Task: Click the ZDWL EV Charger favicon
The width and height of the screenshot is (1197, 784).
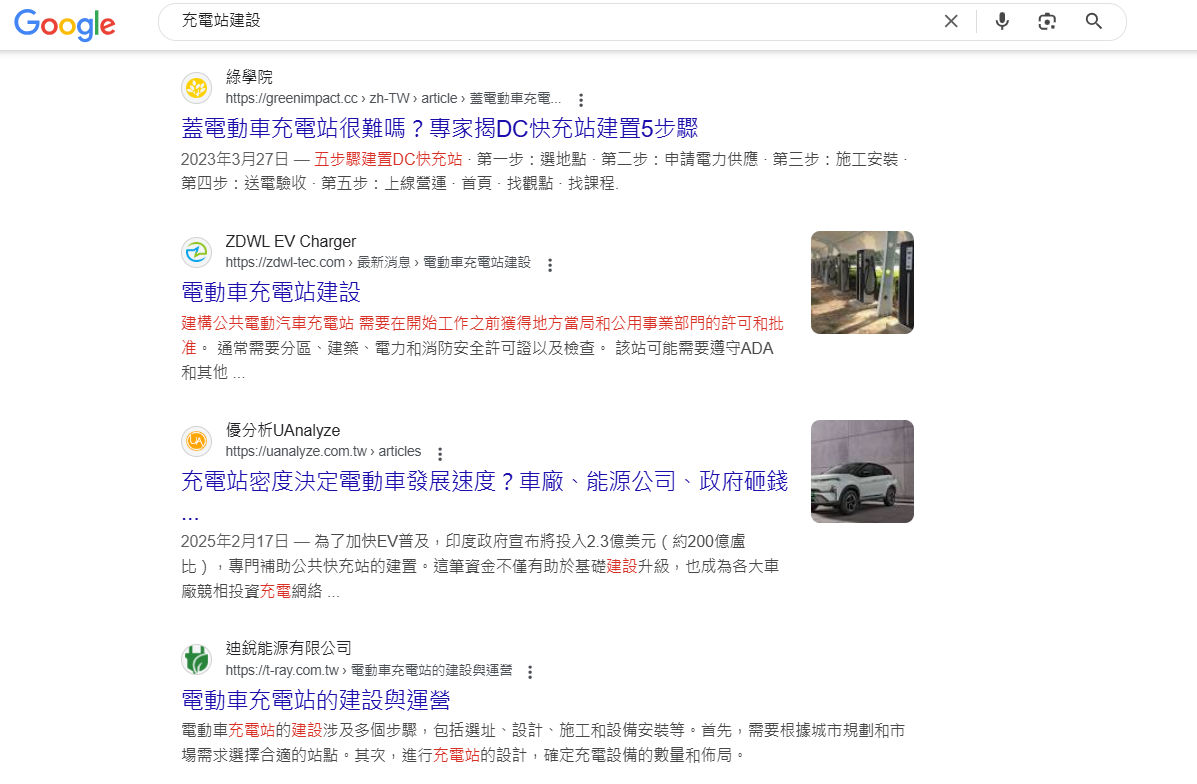Action: (x=197, y=252)
